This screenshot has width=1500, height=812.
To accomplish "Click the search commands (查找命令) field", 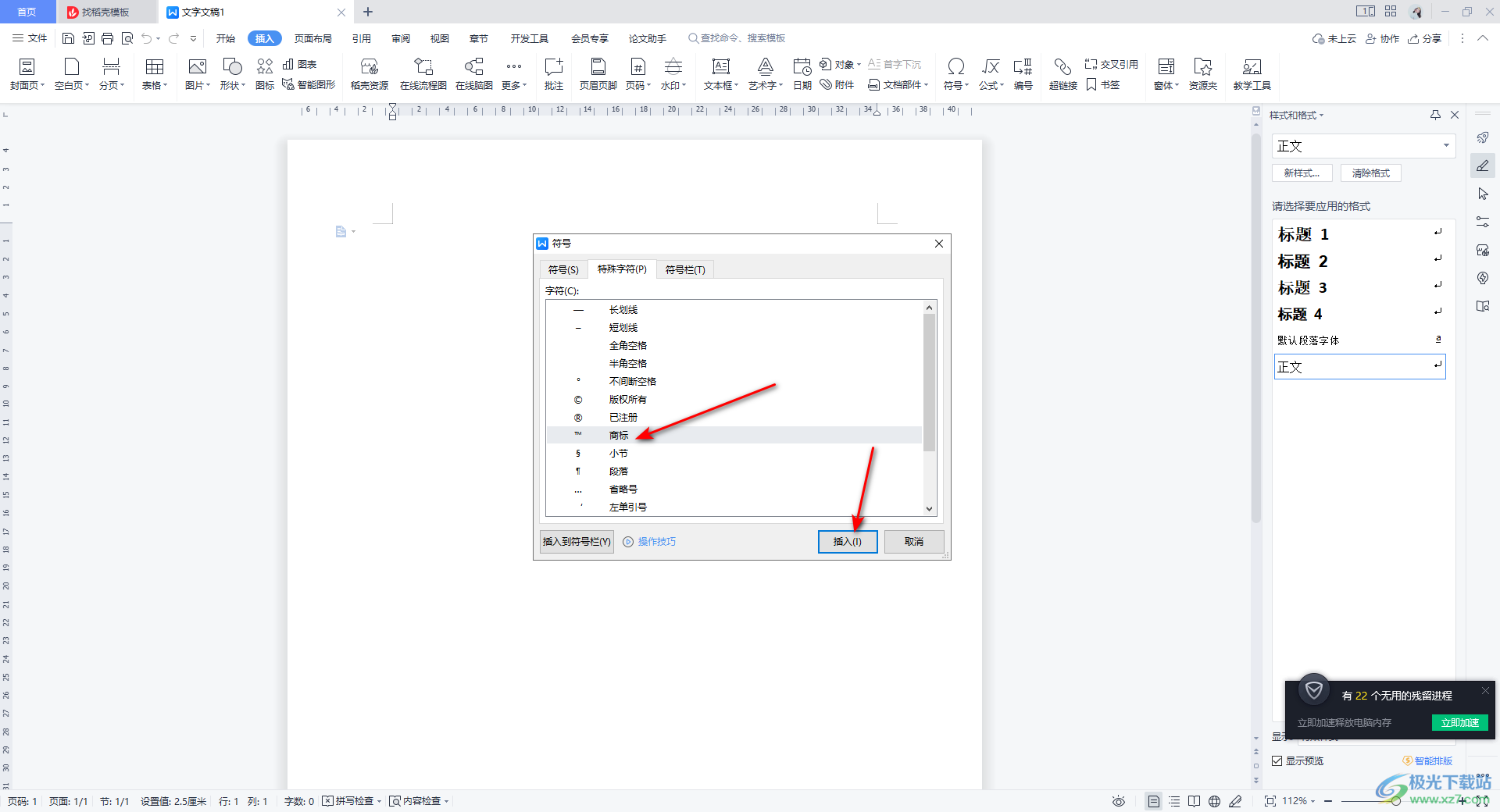I will pos(742,38).
